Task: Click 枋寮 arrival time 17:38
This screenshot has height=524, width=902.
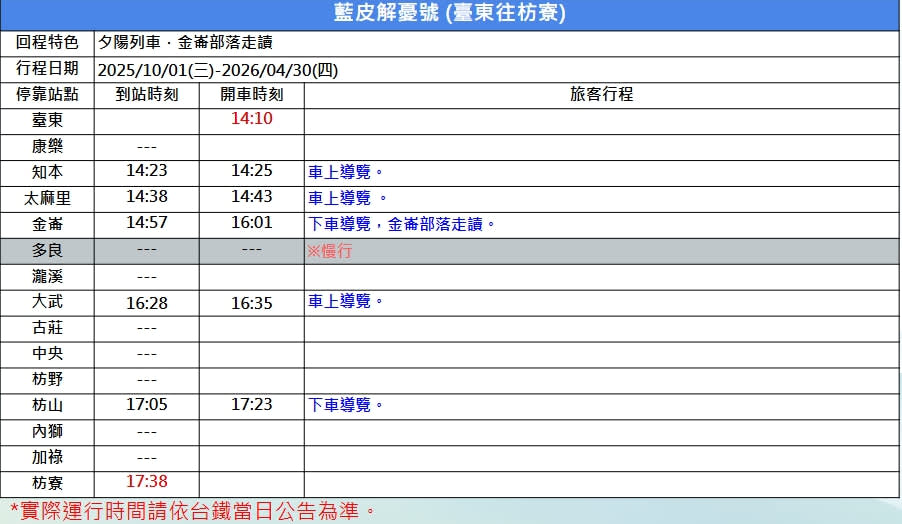Action: (146, 482)
